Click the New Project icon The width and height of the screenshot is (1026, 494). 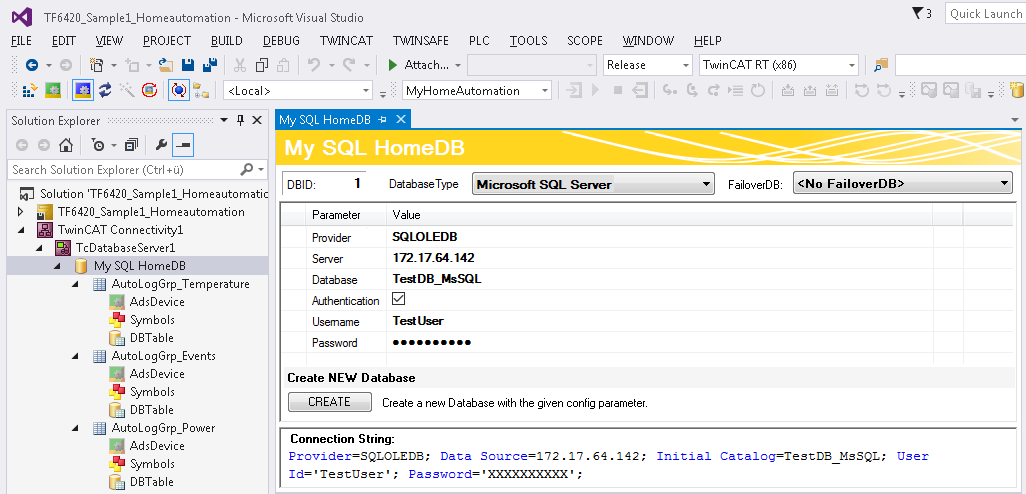97,65
